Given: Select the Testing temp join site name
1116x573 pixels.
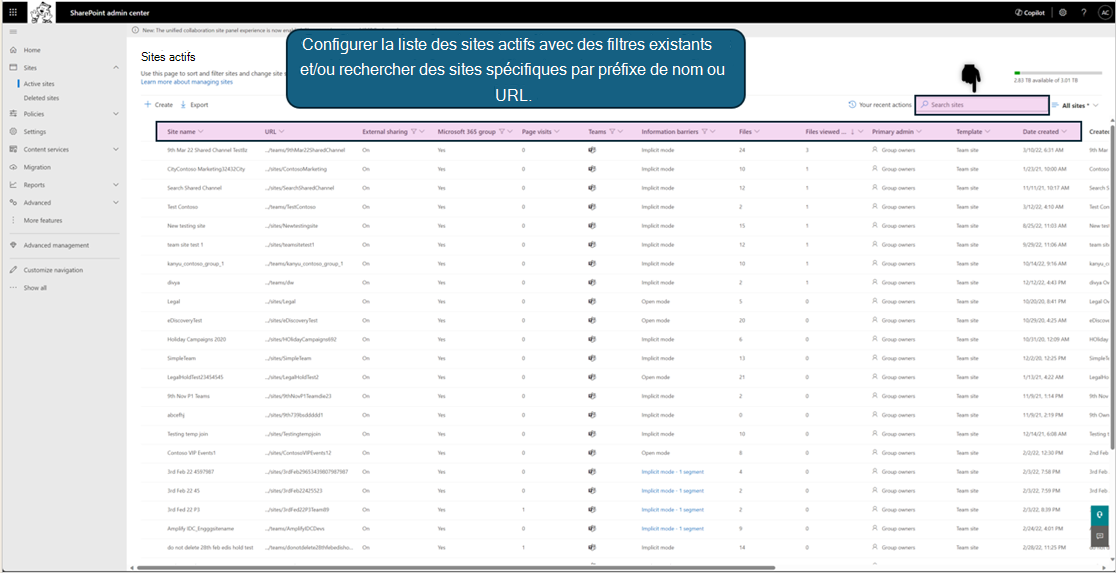Looking at the screenshot, I should (191, 433).
